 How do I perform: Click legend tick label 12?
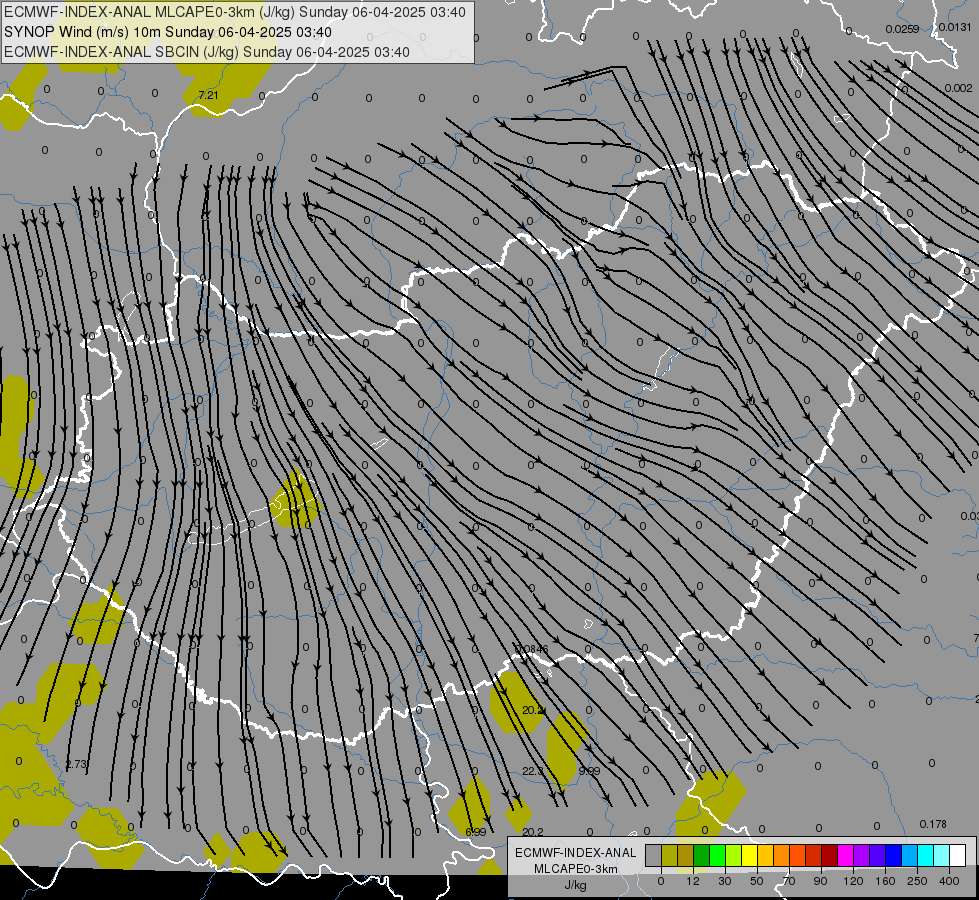693,881
